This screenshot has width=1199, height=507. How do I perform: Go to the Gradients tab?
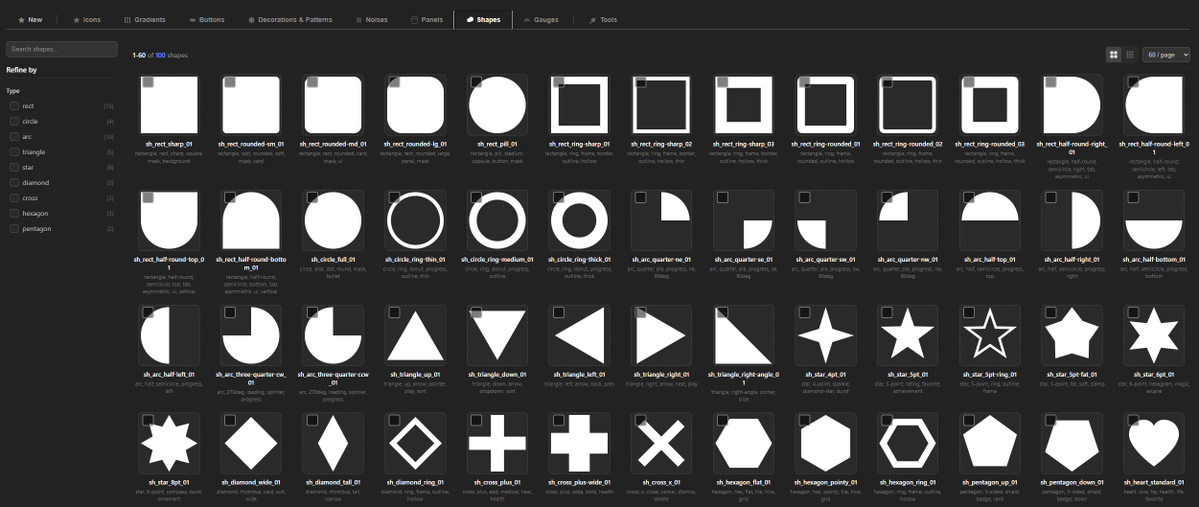[145, 20]
